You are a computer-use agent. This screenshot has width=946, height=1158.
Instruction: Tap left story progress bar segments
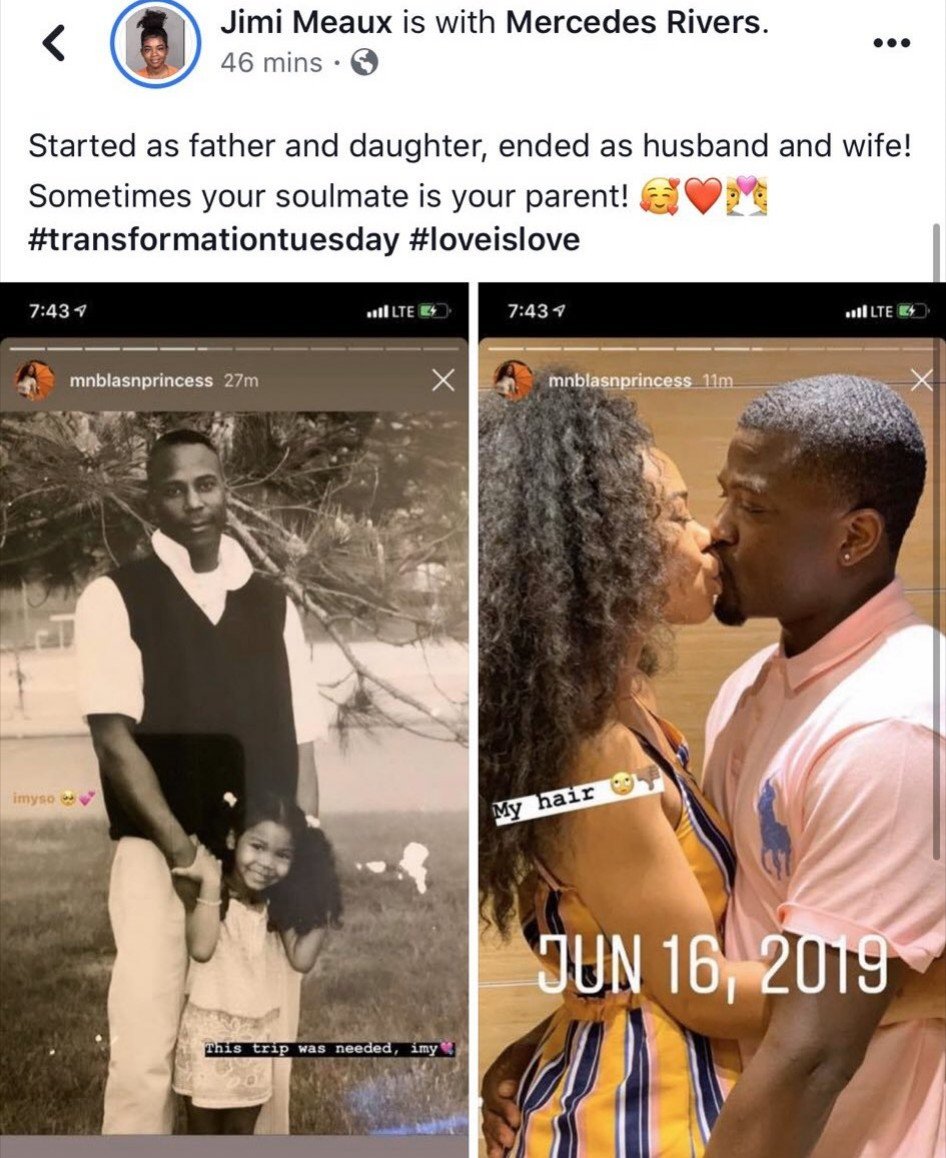coord(234,348)
